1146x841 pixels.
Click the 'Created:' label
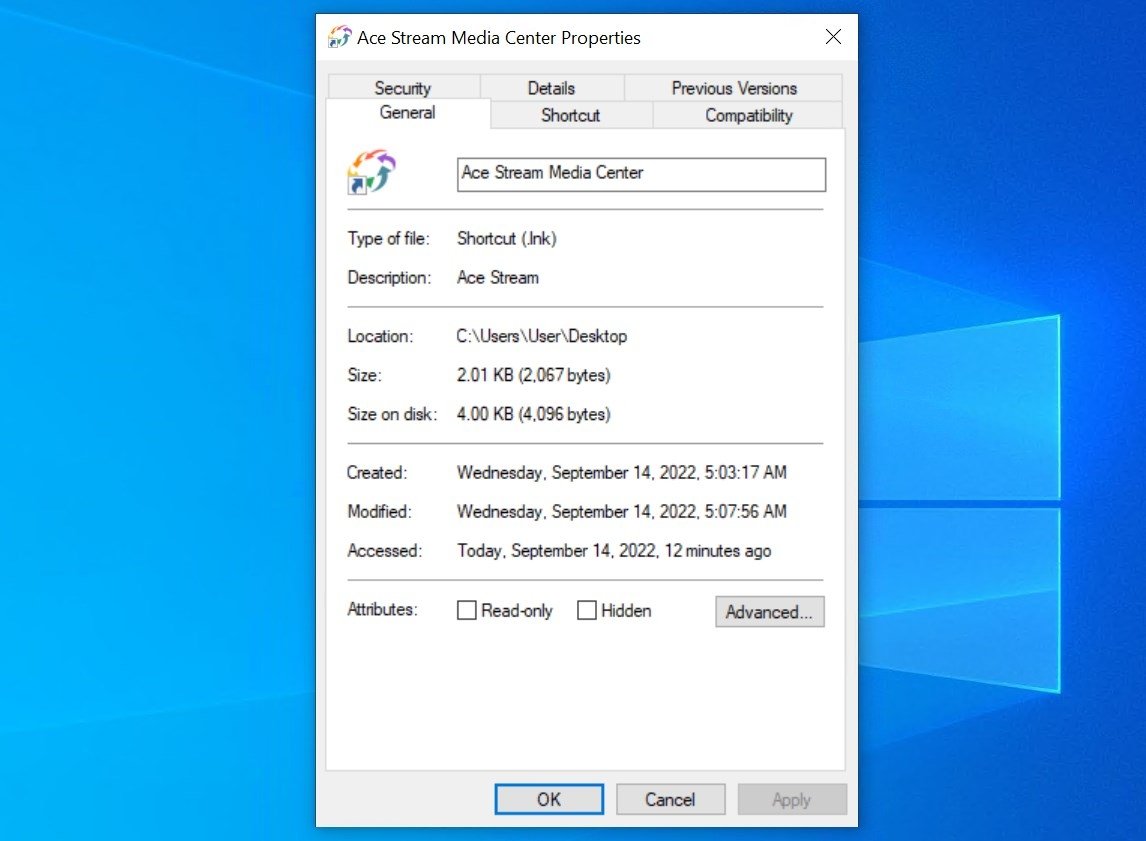377,473
